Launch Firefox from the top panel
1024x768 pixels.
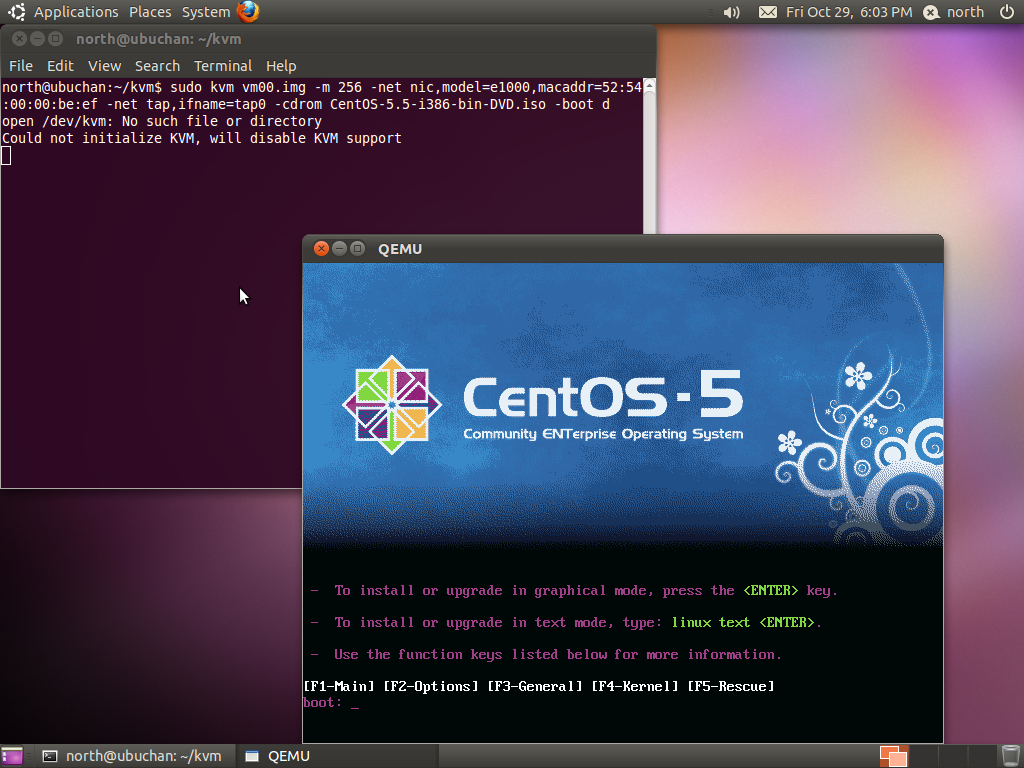click(248, 12)
